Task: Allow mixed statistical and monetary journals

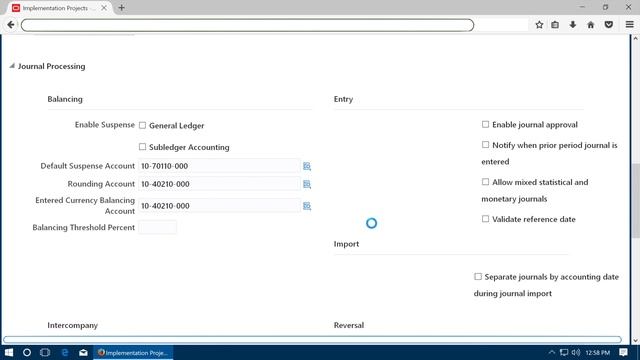Action: click(x=485, y=182)
